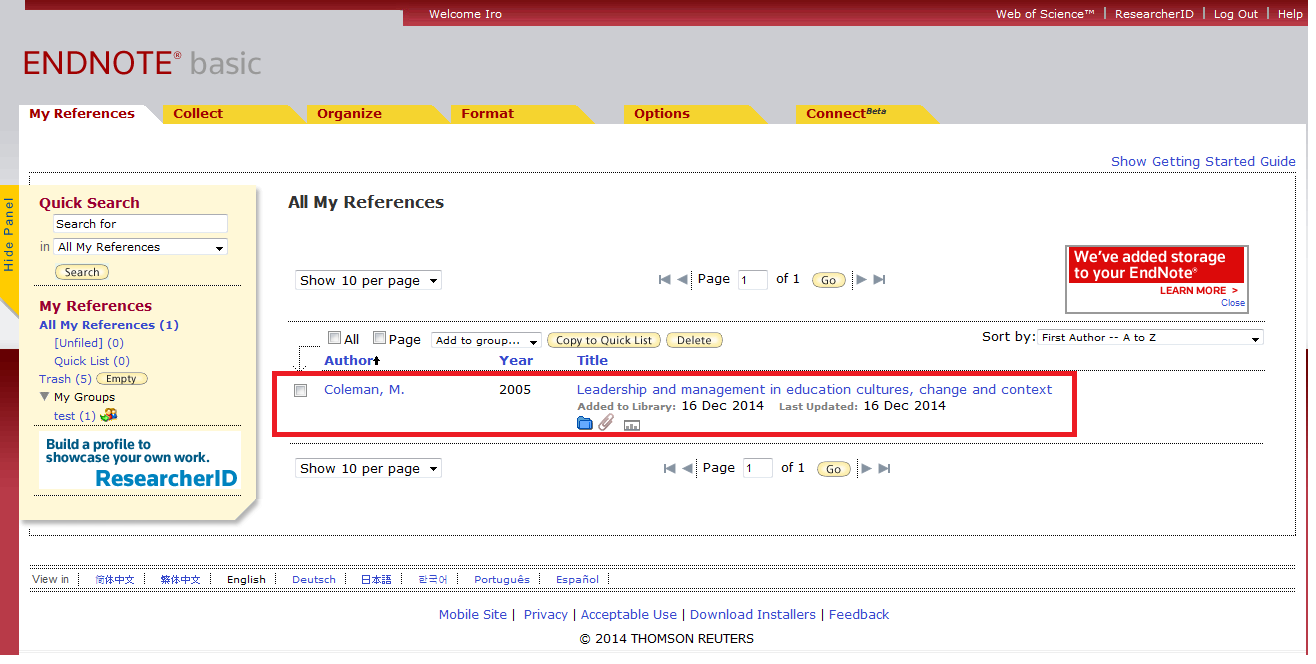Screen dimensions: 1316x664
Task: Open the ResearcherID header link
Action: pos(1154,14)
